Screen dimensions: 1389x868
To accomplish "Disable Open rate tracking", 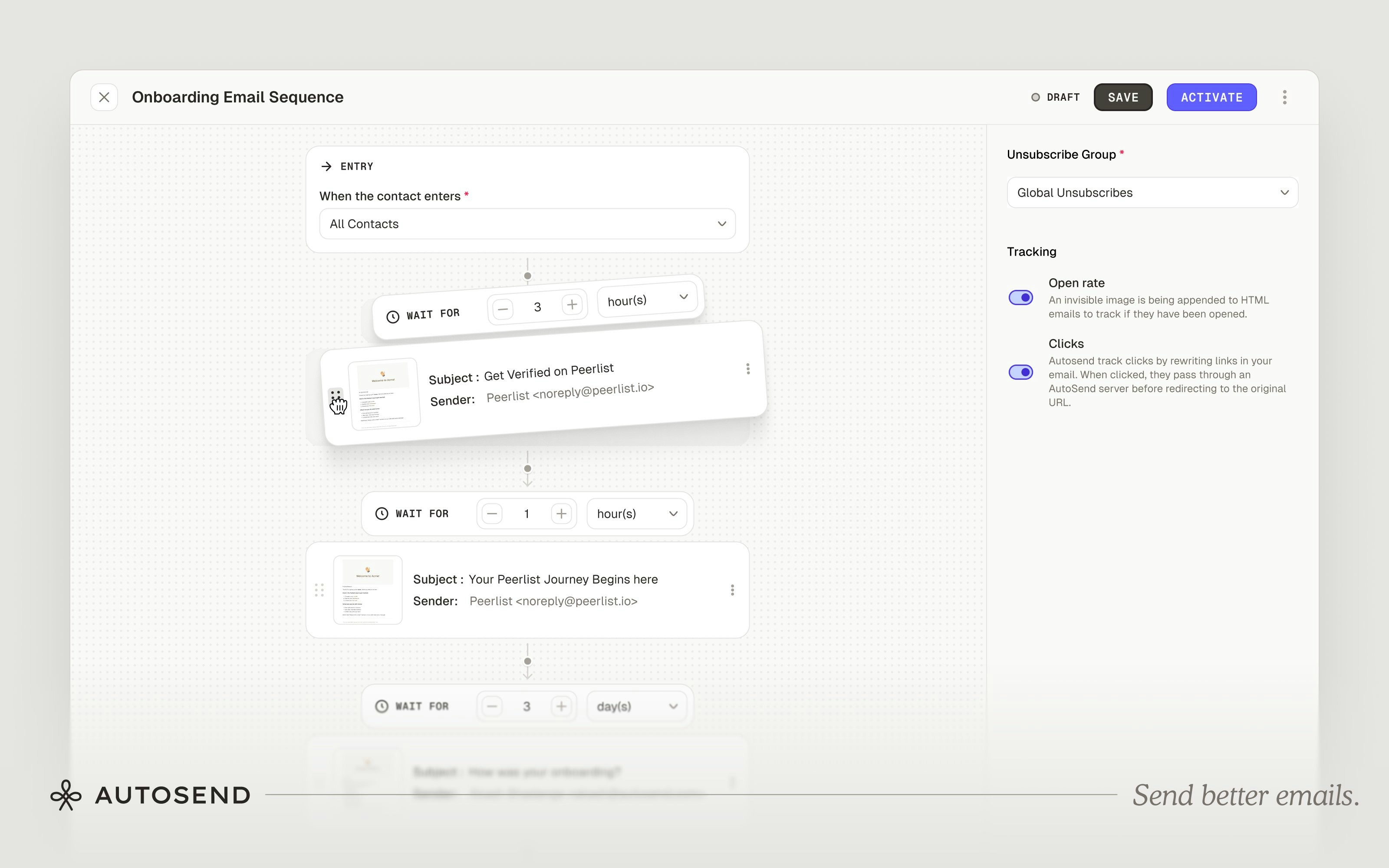I will [1020, 297].
